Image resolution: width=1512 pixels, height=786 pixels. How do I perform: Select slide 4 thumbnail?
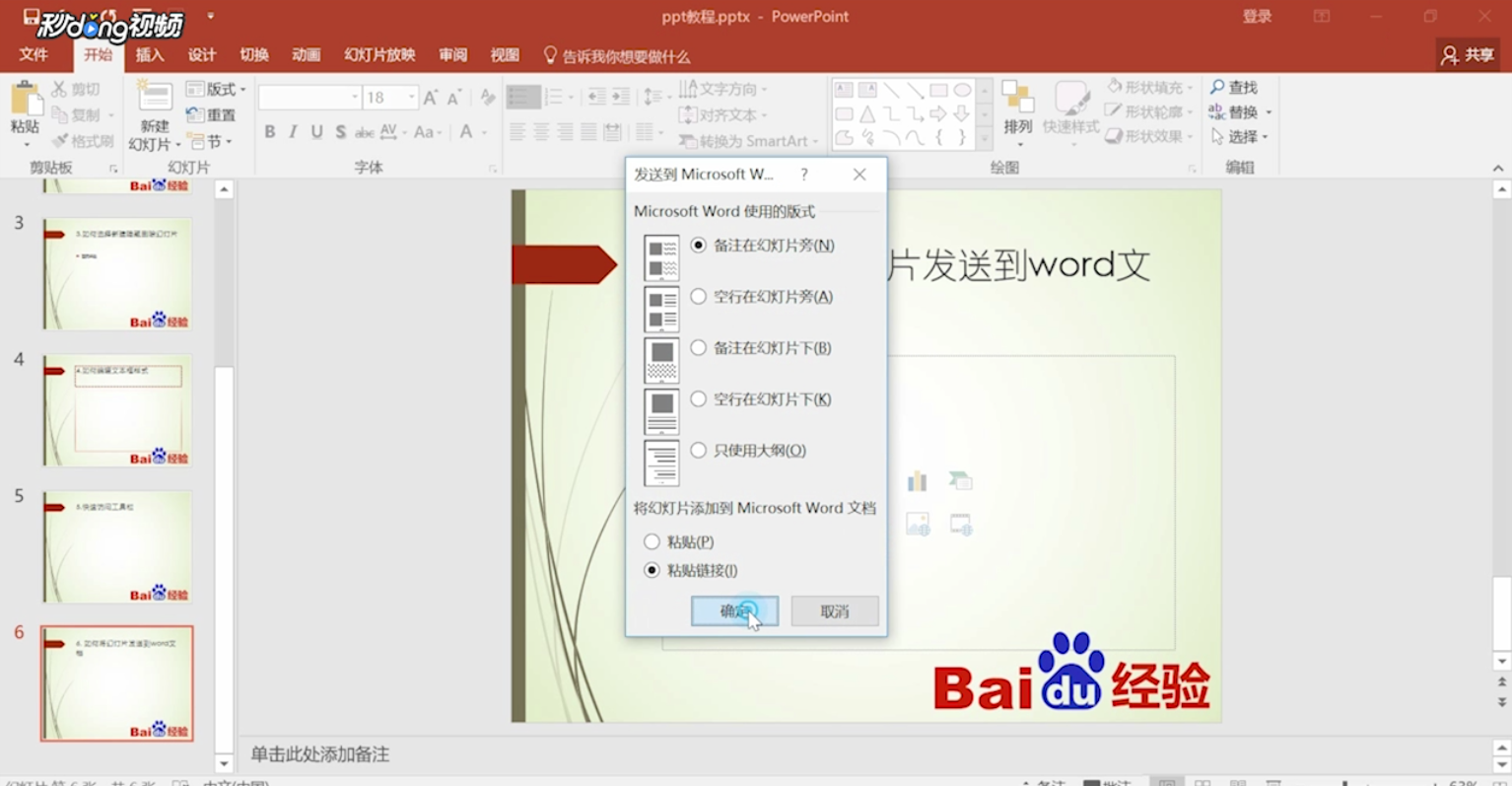tap(117, 410)
